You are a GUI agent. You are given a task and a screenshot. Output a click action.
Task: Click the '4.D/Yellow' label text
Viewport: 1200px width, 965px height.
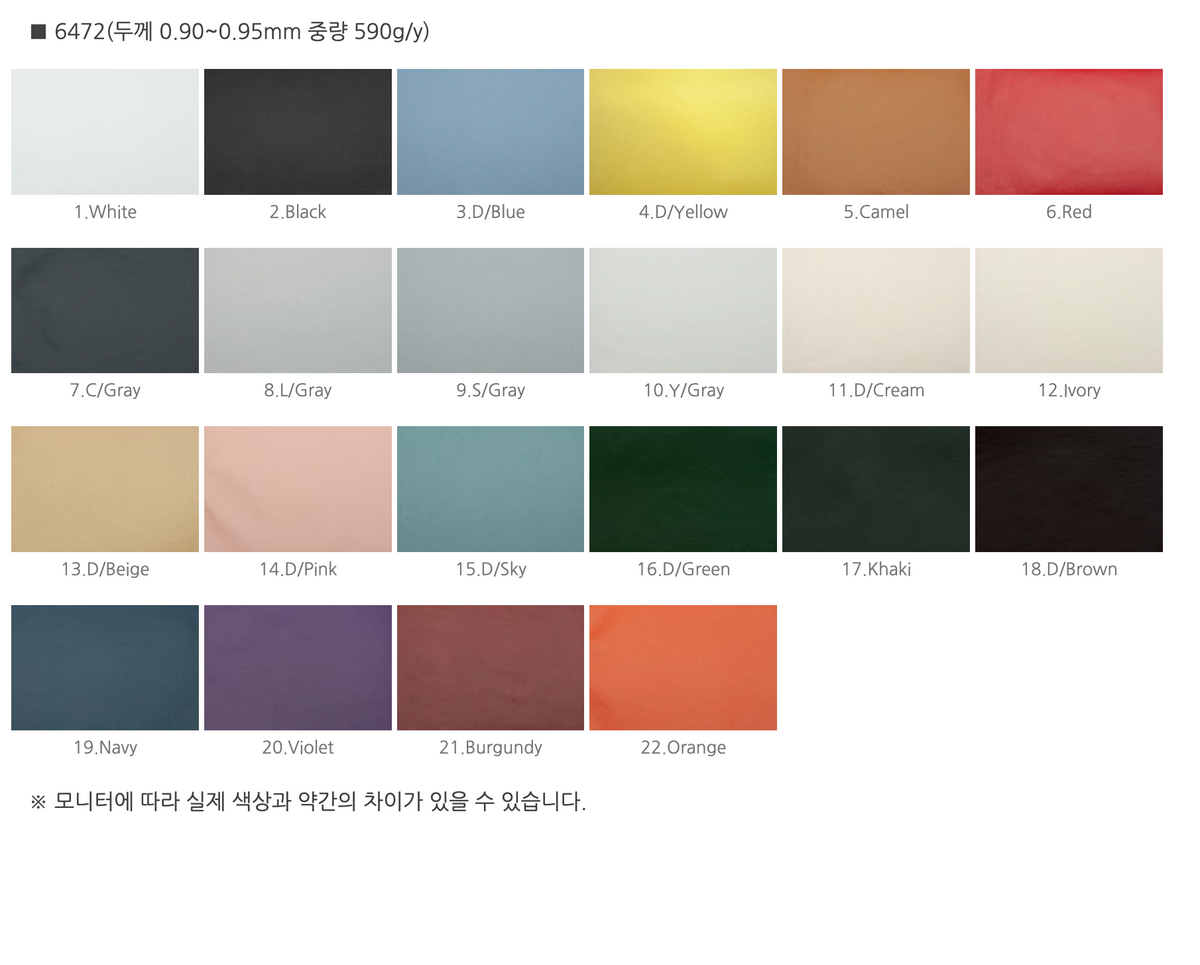click(x=683, y=212)
